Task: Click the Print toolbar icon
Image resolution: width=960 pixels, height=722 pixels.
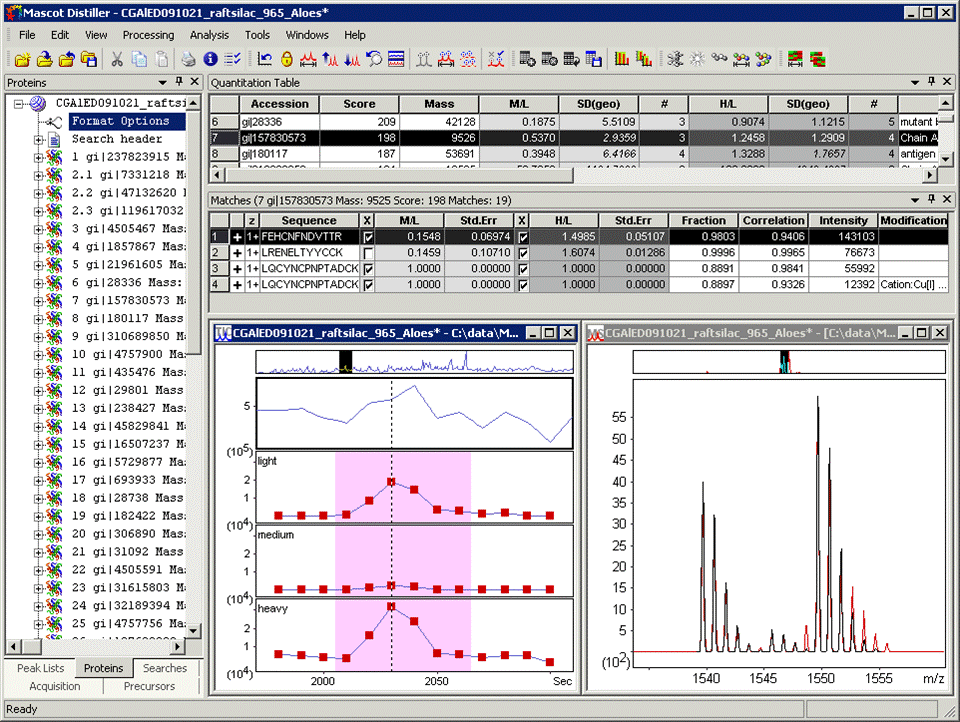Action: (188, 59)
